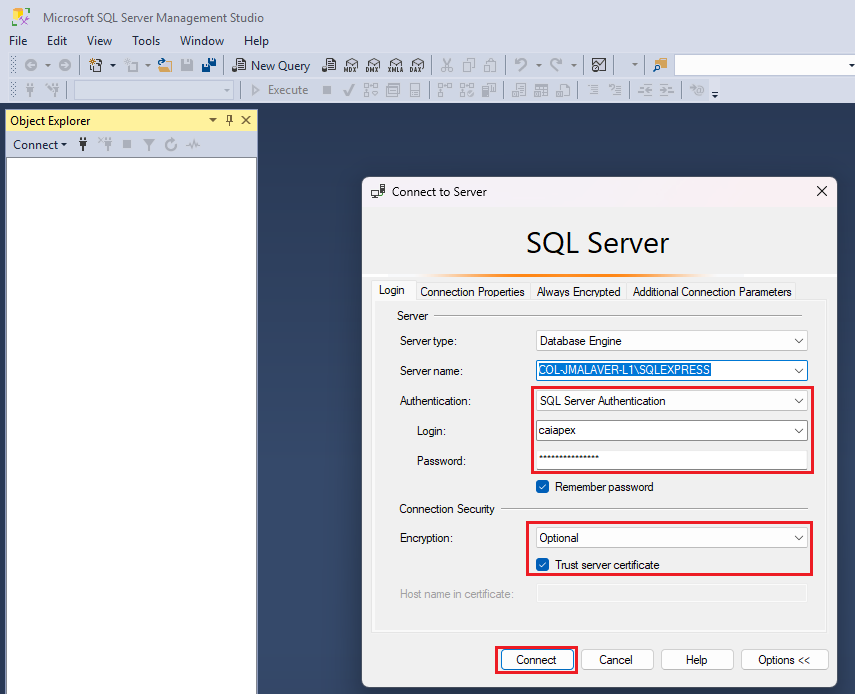Screen dimensions: 855x694
Task: Click the Increase Indent icon
Action: 666,90
